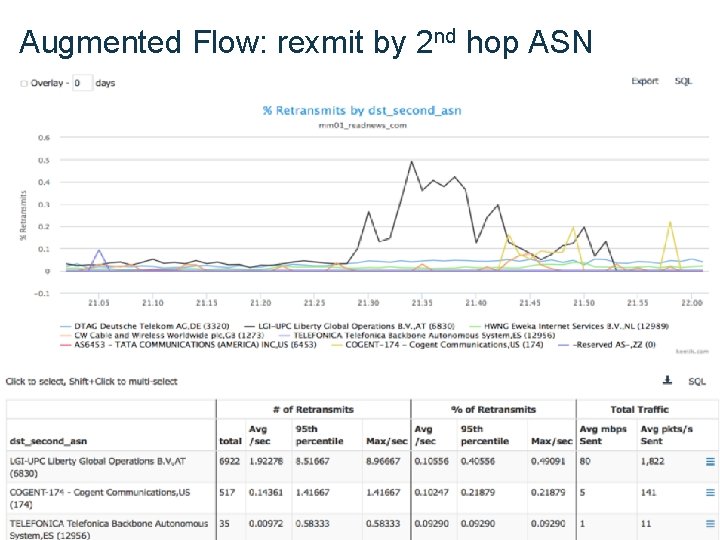The height and width of the screenshot is (540, 720).
Task: Click the value 0.10247
Action: pyautogui.click(x=431, y=492)
